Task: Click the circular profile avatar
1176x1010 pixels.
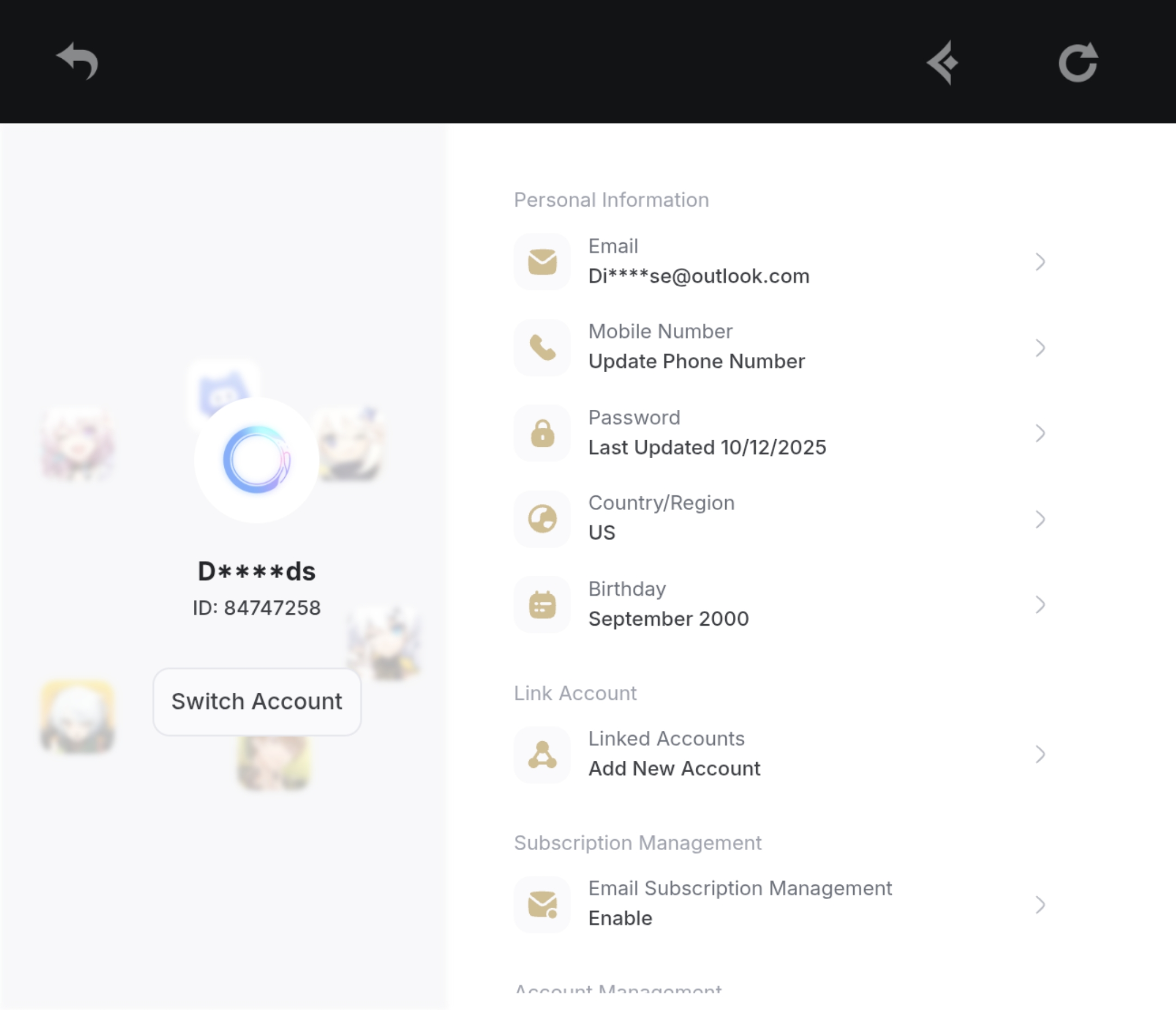Action: pos(256,460)
